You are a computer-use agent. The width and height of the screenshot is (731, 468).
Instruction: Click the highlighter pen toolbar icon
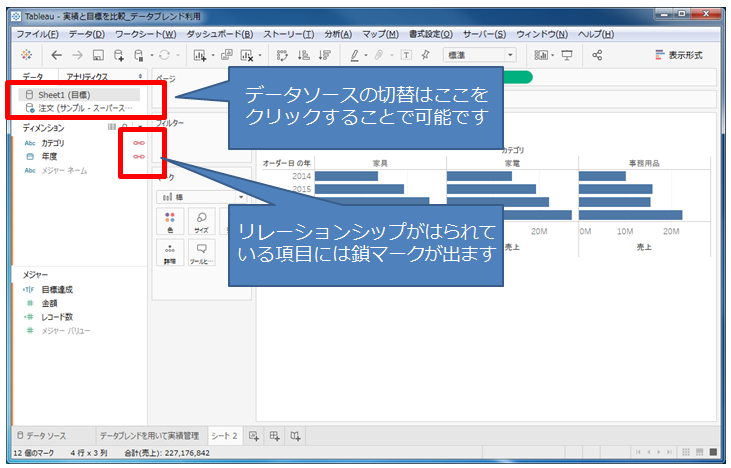click(355, 55)
